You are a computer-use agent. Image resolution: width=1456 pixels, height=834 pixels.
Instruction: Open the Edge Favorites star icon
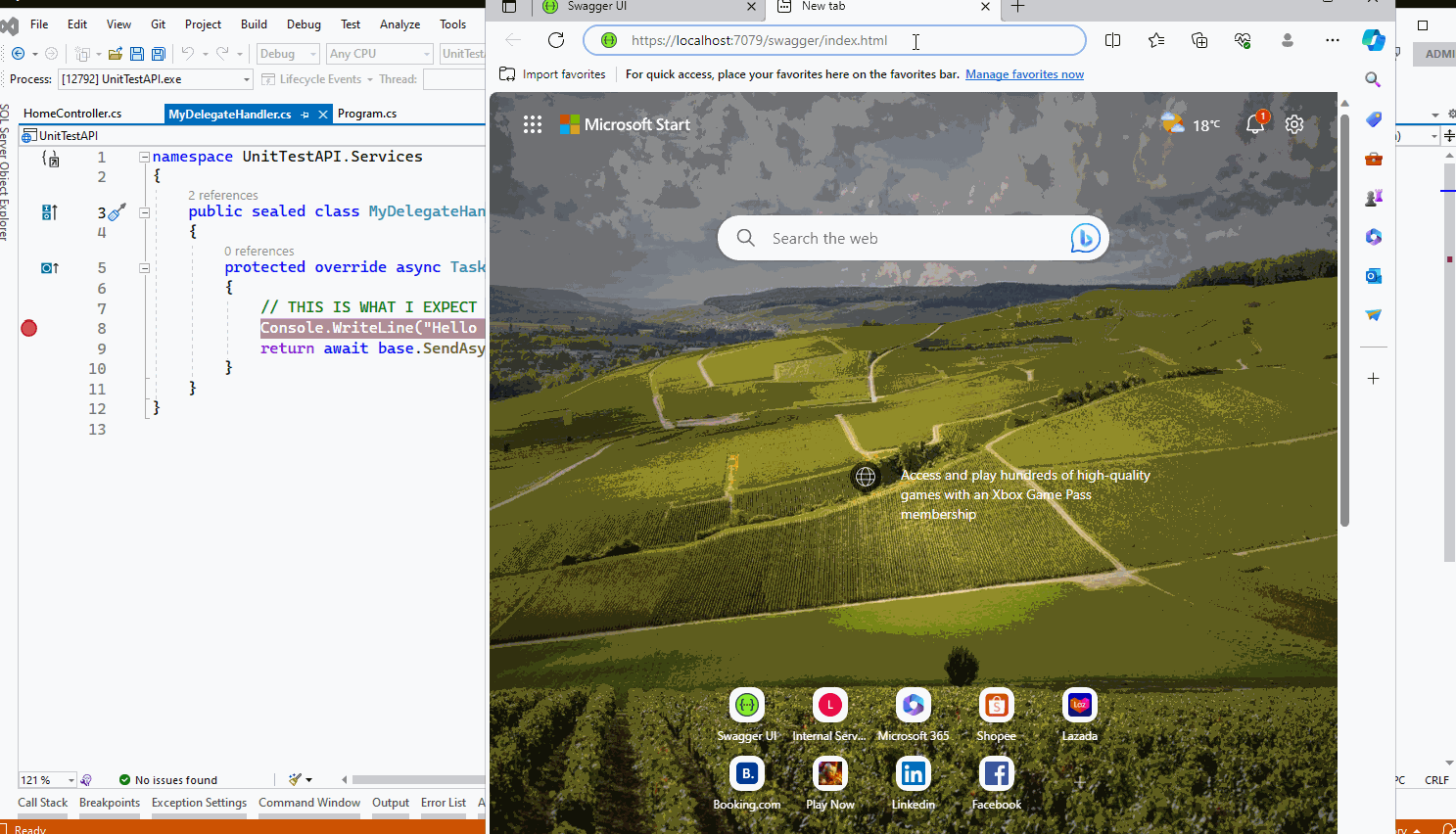(x=1156, y=40)
